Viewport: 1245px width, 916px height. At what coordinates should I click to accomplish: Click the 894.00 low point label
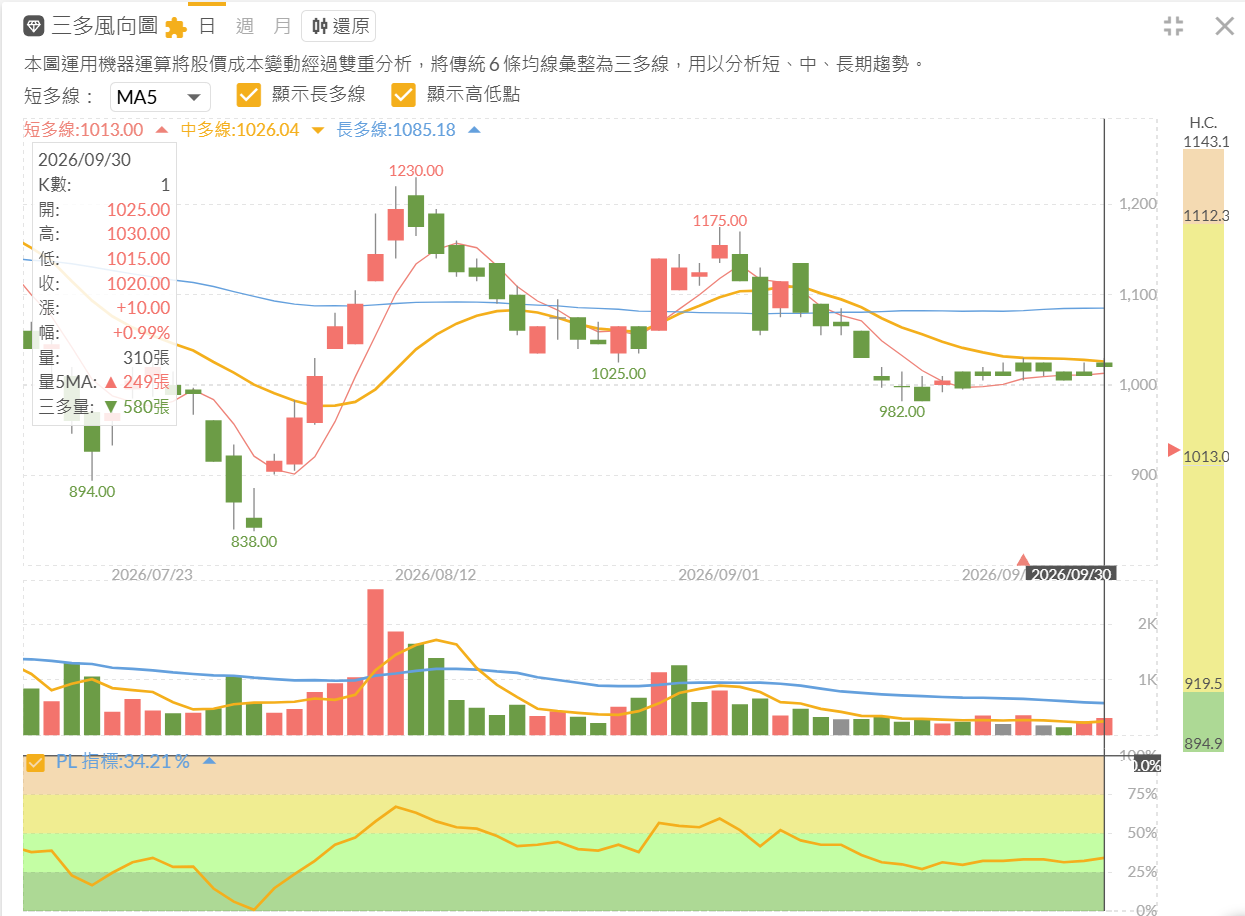click(x=92, y=491)
